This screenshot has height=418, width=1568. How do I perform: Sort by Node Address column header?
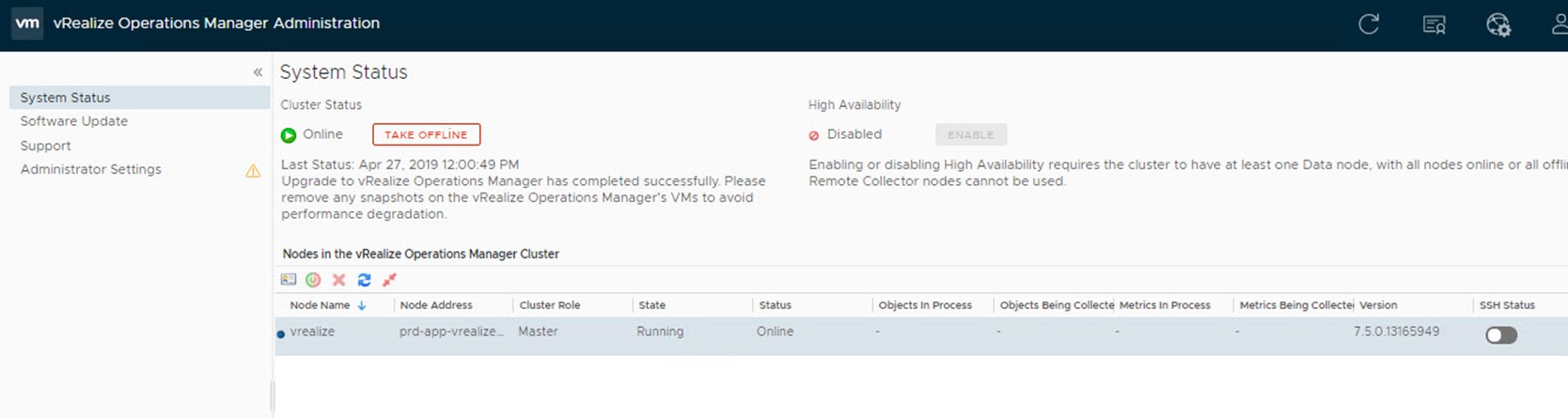(x=436, y=305)
